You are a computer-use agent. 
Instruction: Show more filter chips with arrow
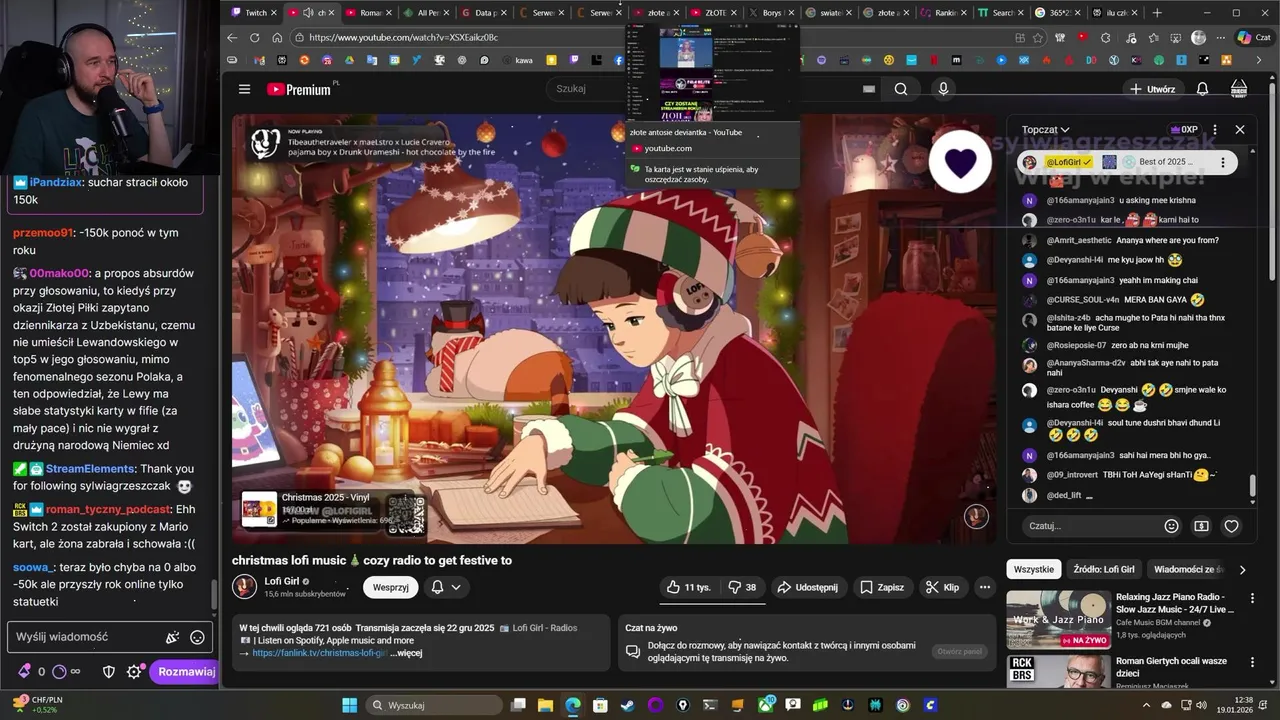[1242, 570]
